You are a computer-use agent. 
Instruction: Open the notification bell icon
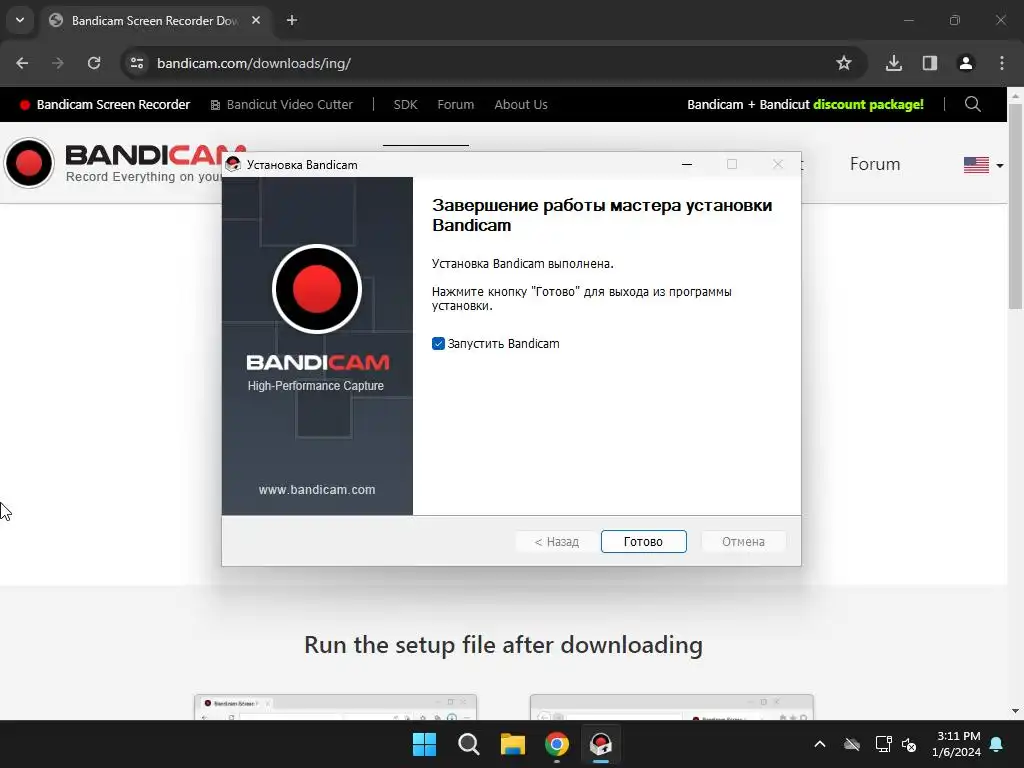(x=997, y=744)
